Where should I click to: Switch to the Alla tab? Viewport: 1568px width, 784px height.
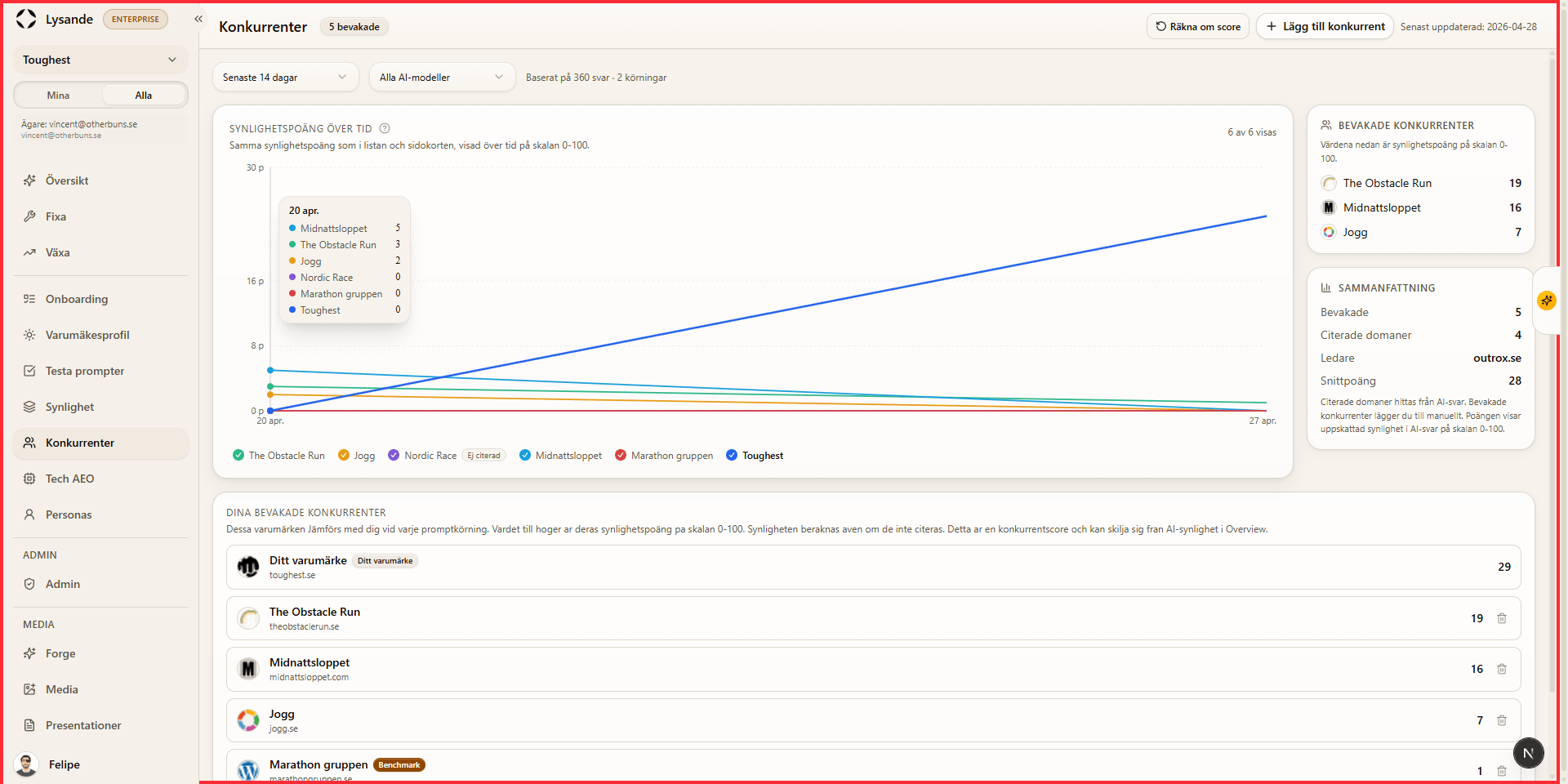(x=144, y=96)
